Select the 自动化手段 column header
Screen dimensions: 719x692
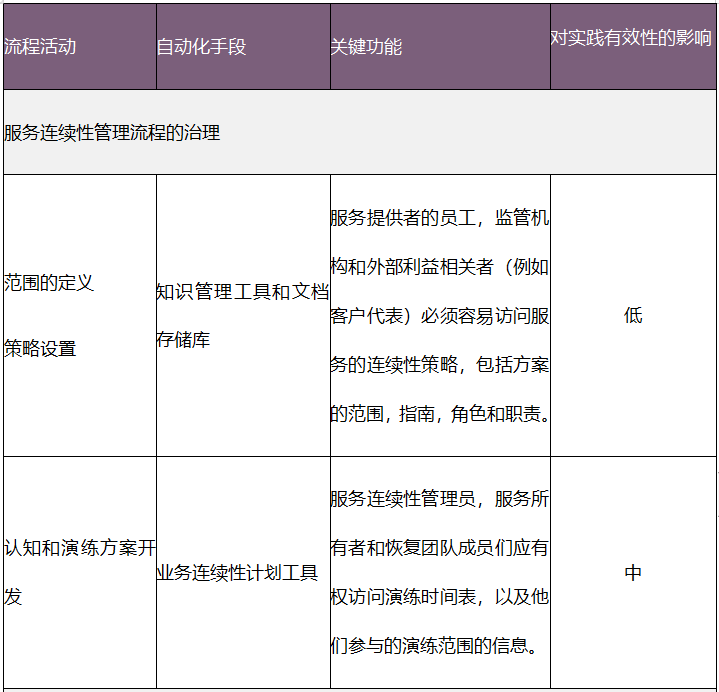pyautogui.click(x=201, y=47)
